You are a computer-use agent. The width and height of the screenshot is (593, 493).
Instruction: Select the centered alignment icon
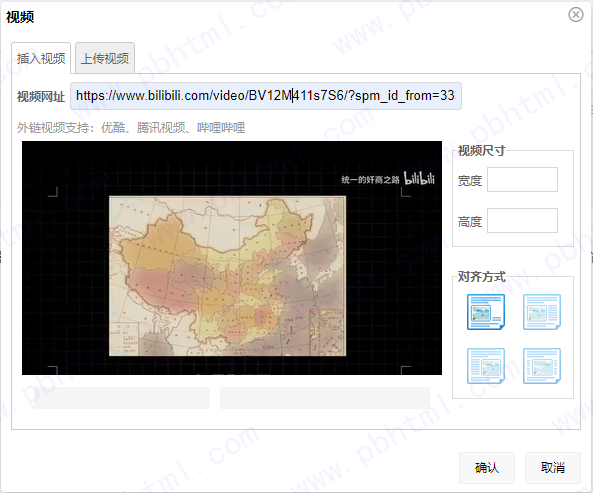[x=542, y=366]
